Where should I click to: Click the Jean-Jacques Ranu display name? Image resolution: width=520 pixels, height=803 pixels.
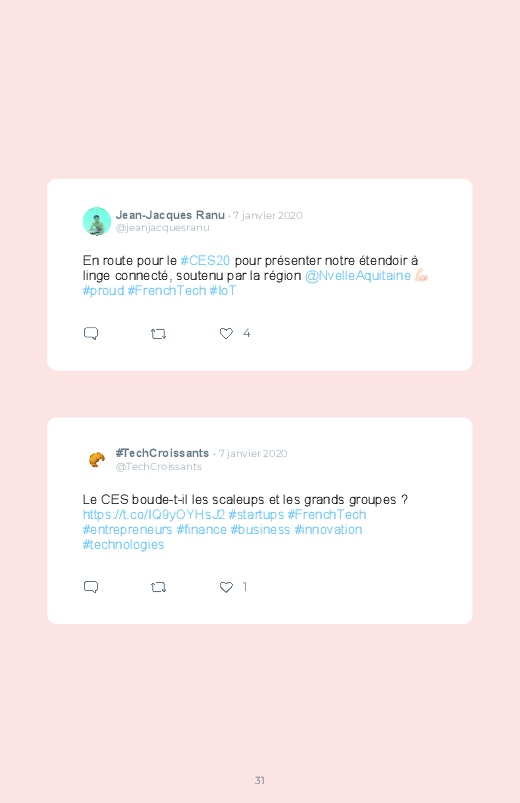pyautogui.click(x=170, y=215)
